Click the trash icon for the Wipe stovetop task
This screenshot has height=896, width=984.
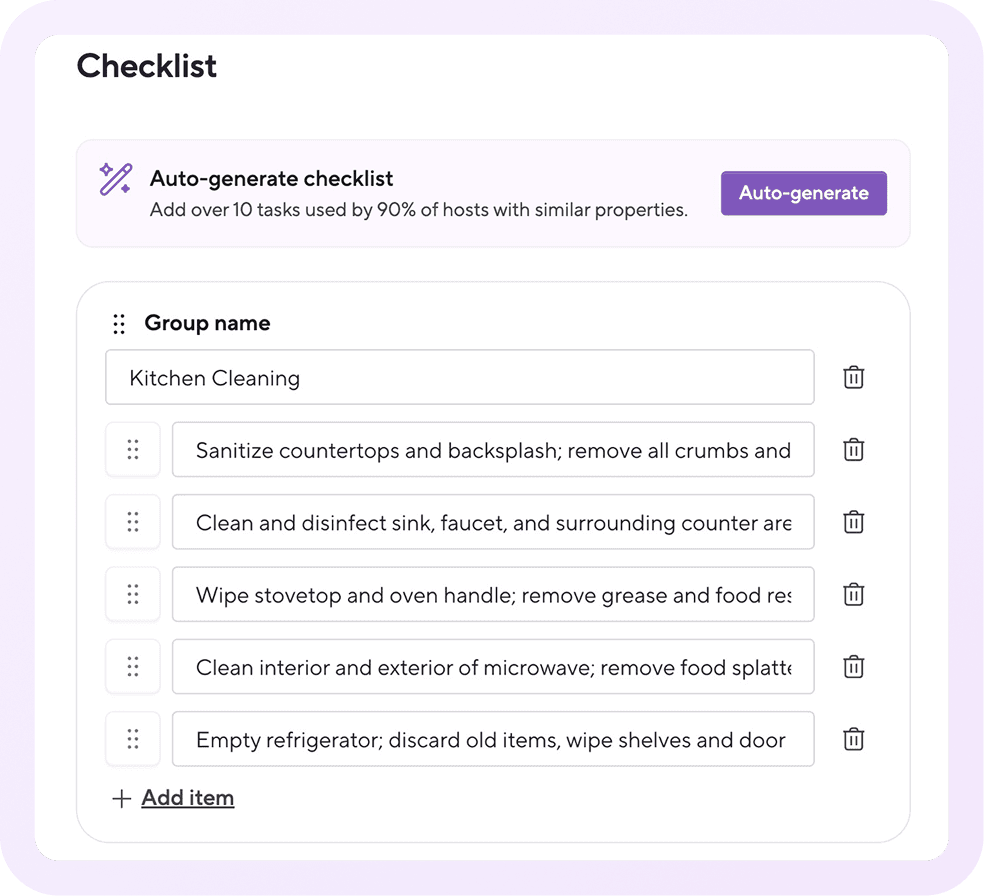click(853, 594)
